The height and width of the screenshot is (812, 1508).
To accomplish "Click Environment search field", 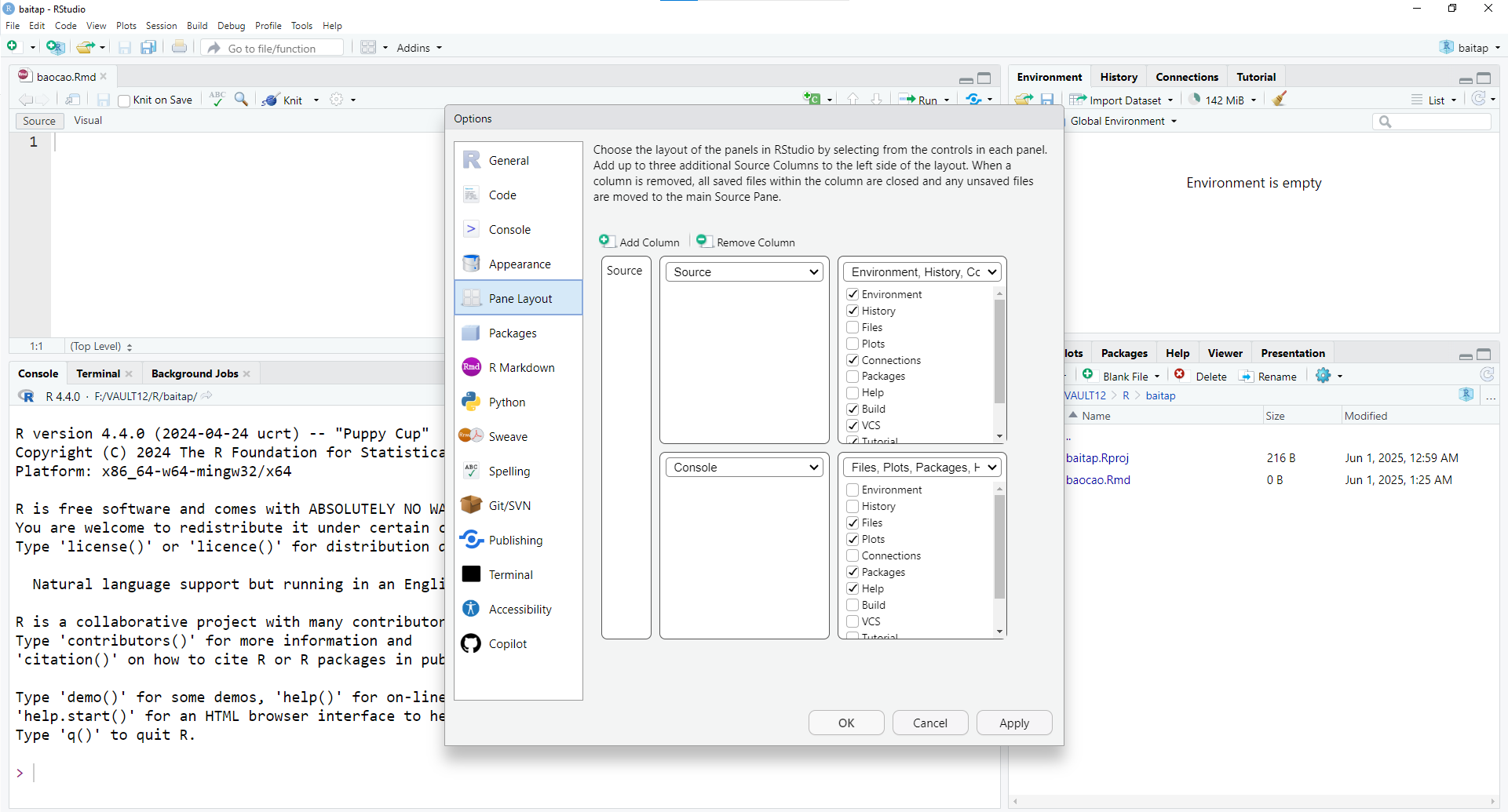I will pyautogui.click(x=1432, y=121).
